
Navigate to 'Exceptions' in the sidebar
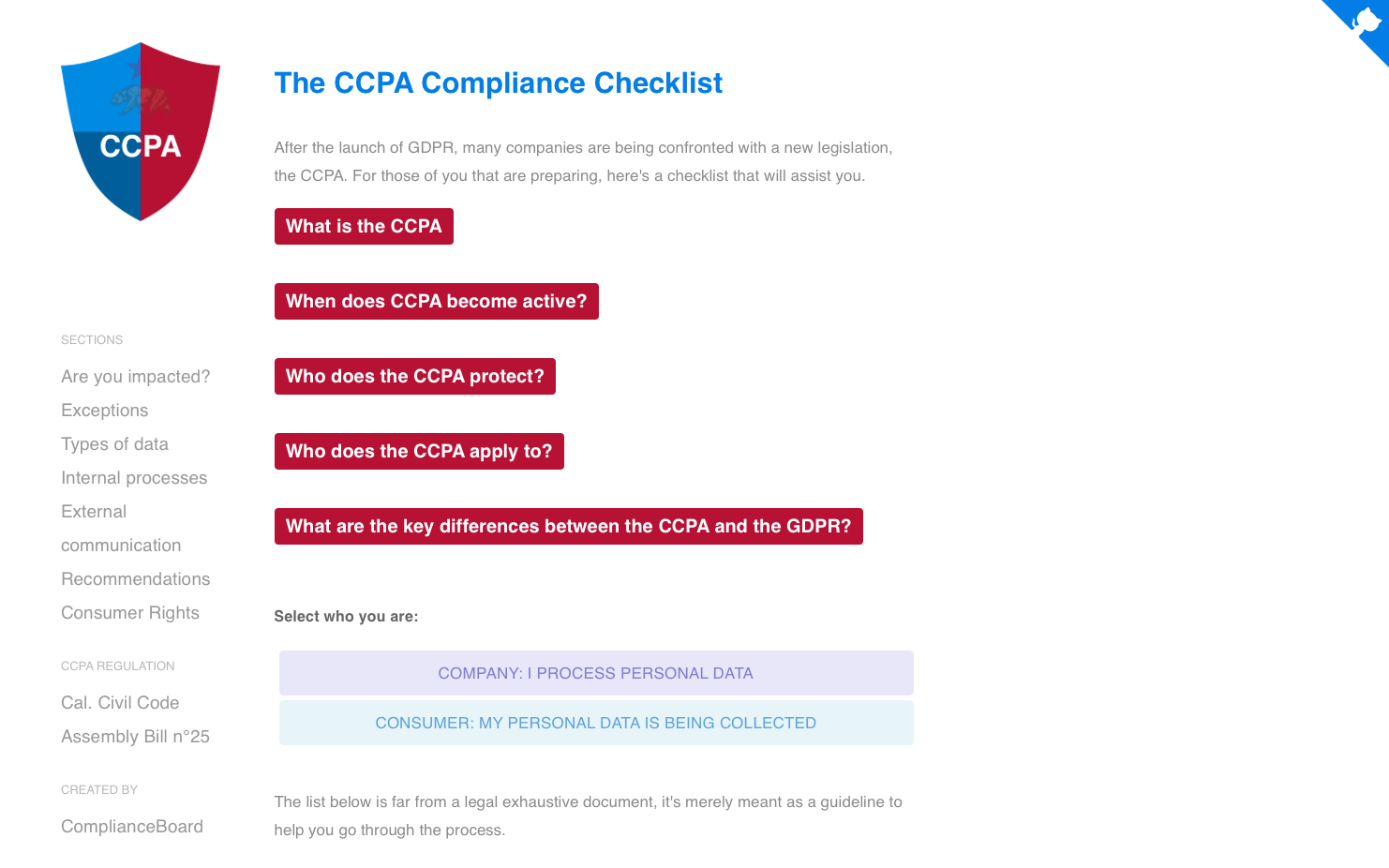tap(104, 410)
